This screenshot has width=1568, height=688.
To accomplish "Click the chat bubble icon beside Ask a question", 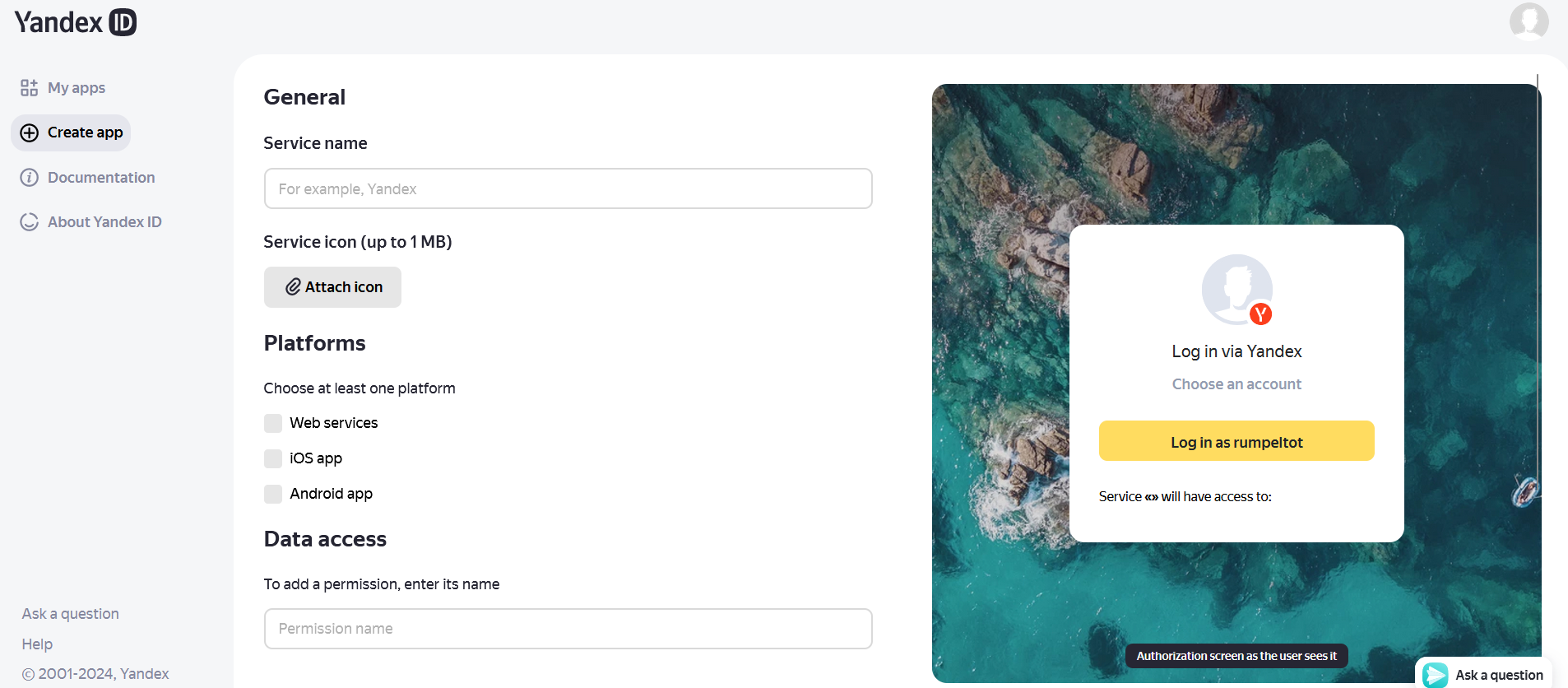I will tap(1436, 675).
